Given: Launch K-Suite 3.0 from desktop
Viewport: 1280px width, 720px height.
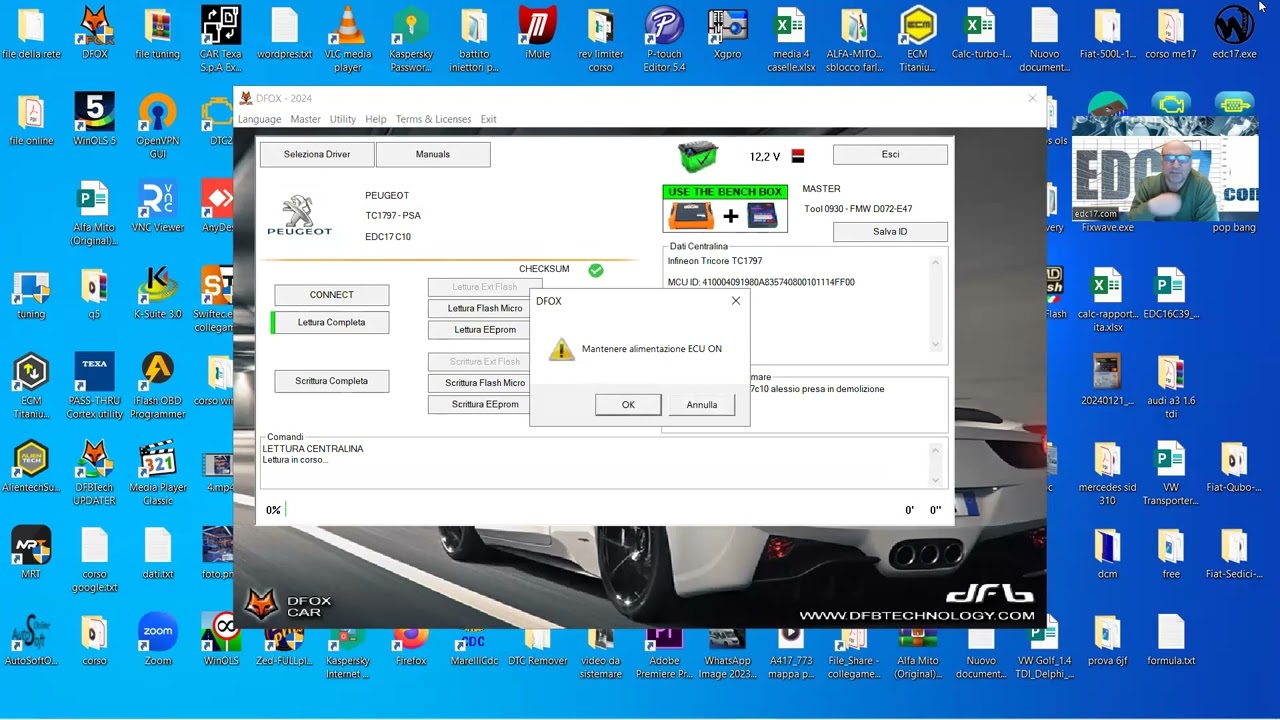Looking at the screenshot, I should (x=158, y=293).
